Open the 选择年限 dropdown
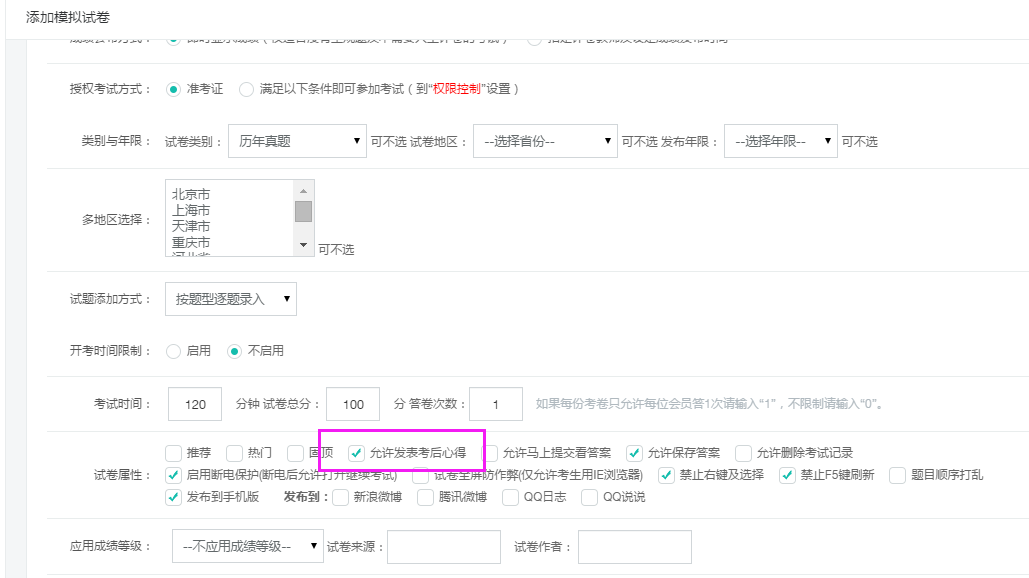Image resolution: width=1029 pixels, height=578 pixels. (x=780, y=142)
